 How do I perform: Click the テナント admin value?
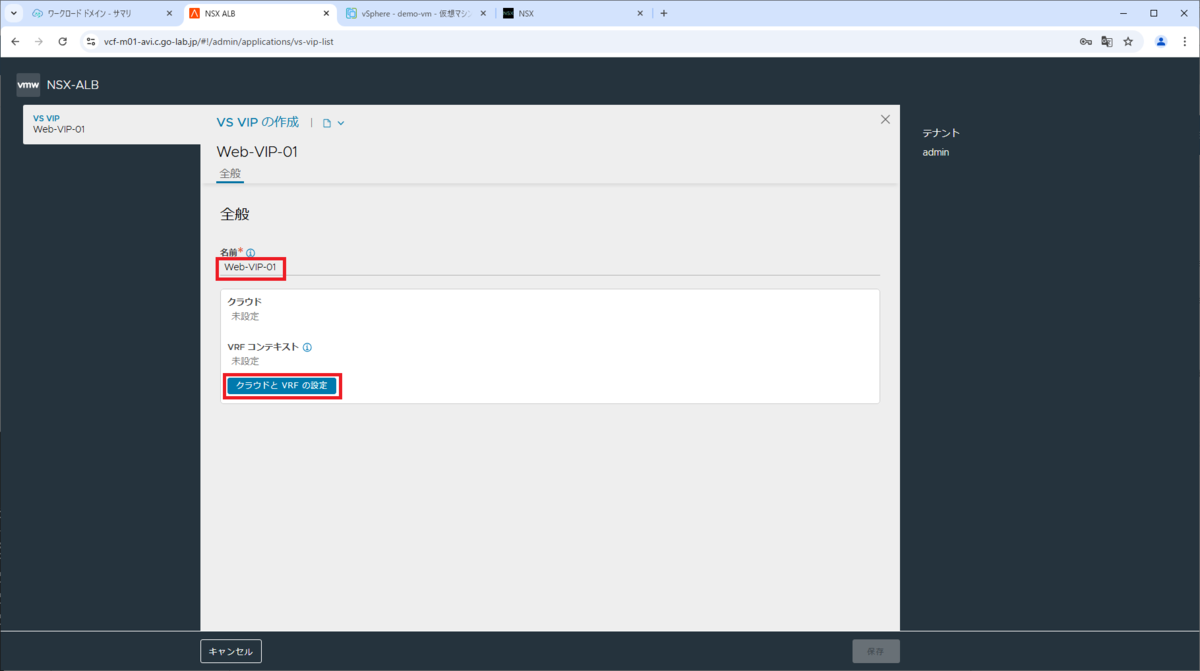[936, 152]
